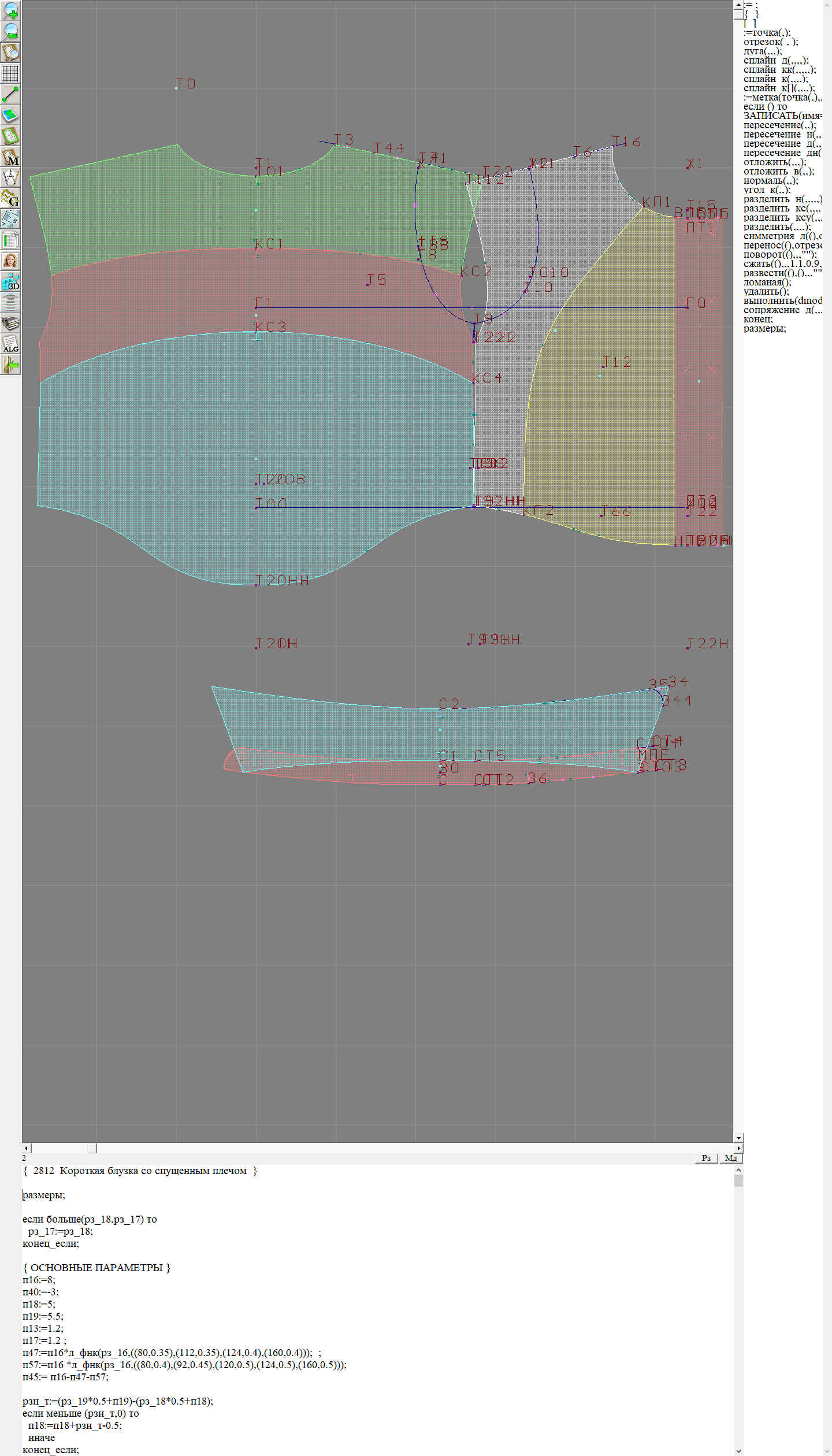832x1456 pixels.
Task: Open the ALG algorithm document icon
Action: (10, 344)
